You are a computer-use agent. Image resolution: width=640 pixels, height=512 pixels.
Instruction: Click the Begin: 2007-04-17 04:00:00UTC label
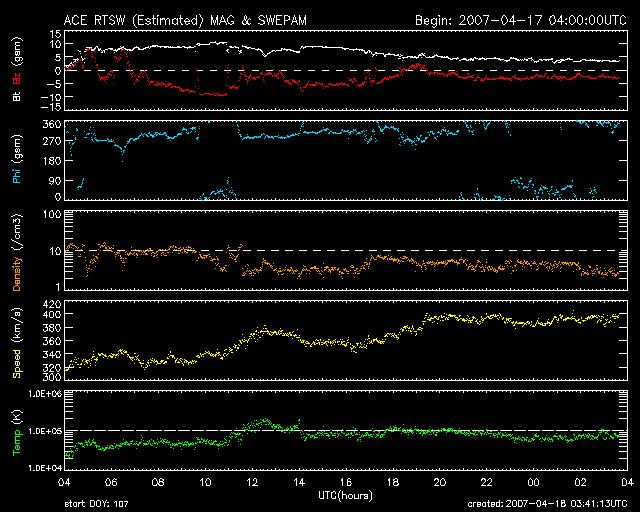point(520,20)
